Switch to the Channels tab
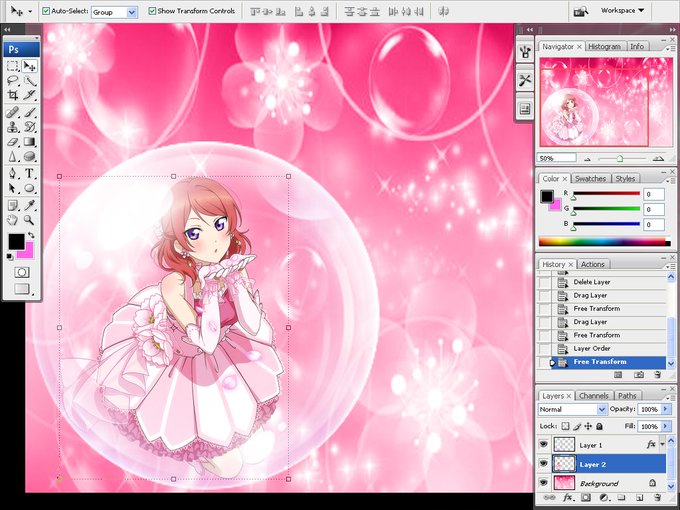Image resolution: width=680 pixels, height=510 pixels. click(594, 396)
